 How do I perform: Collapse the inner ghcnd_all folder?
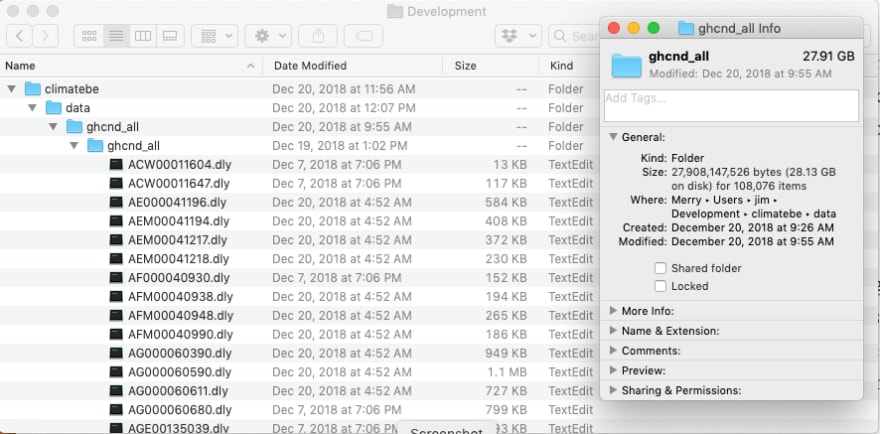[74, 145]
